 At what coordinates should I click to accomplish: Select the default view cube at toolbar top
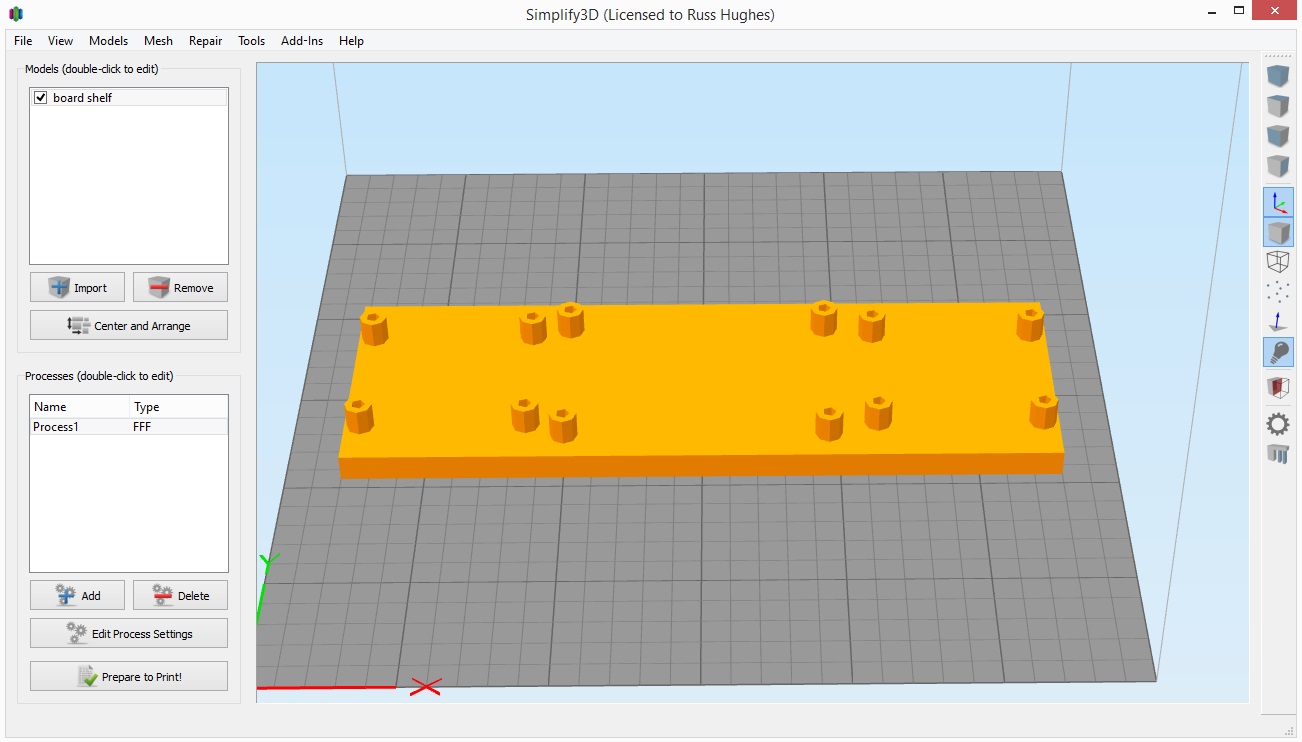[x=1278, y=75]
